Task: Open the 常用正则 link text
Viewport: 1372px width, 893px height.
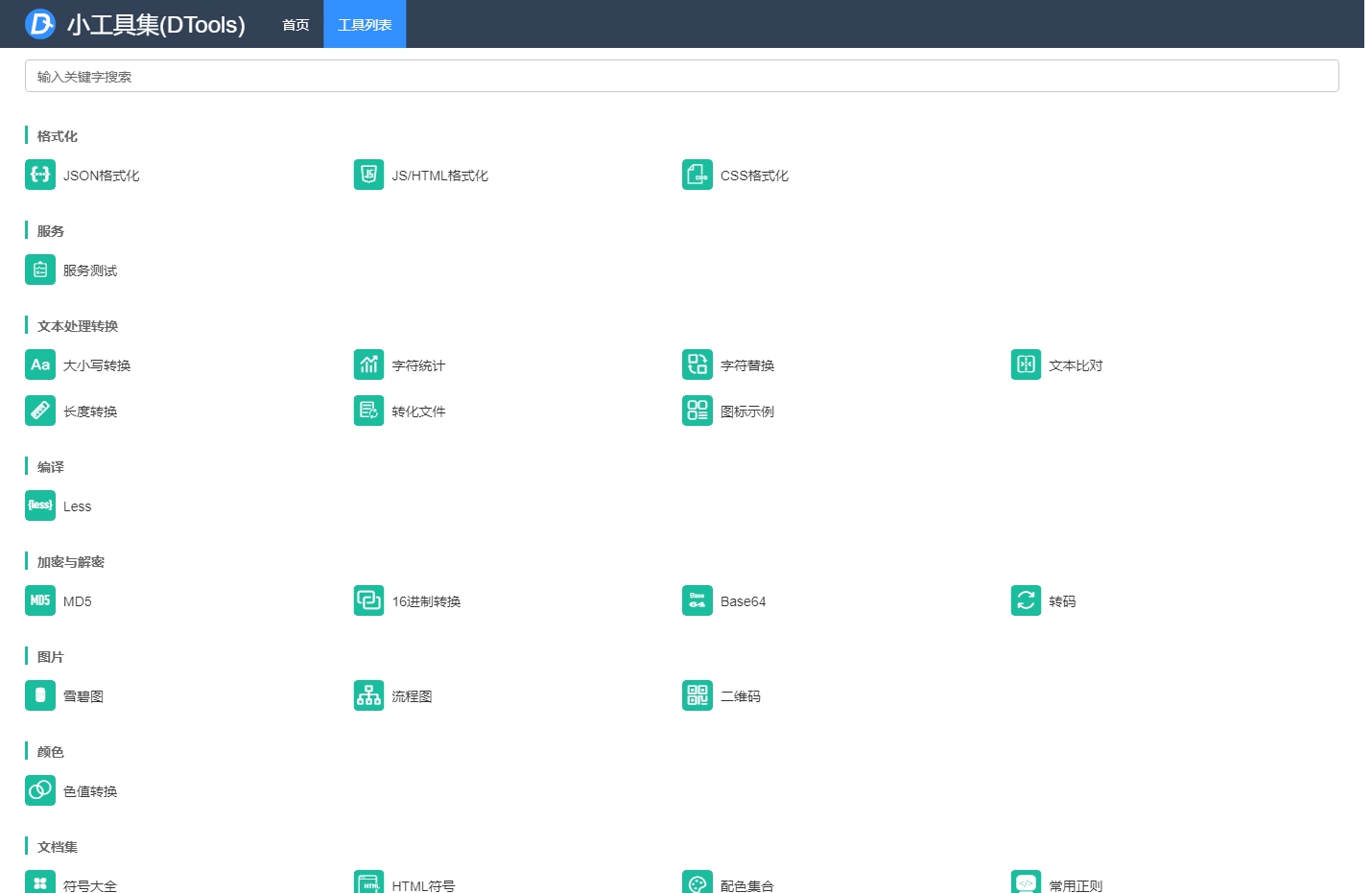Action: click(x=1076, y=885)
